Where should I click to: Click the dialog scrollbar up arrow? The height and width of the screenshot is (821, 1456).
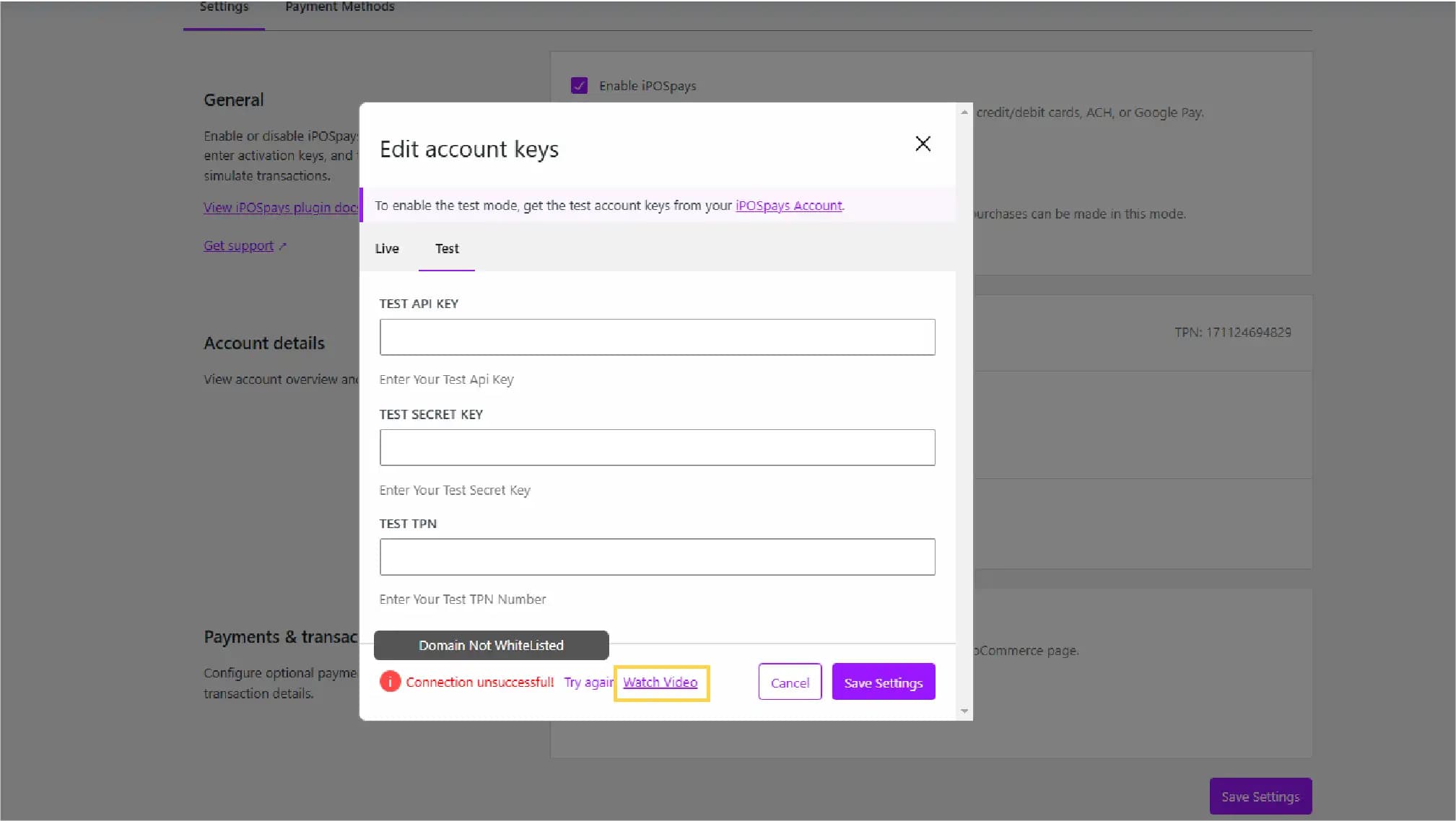point(964,112)
